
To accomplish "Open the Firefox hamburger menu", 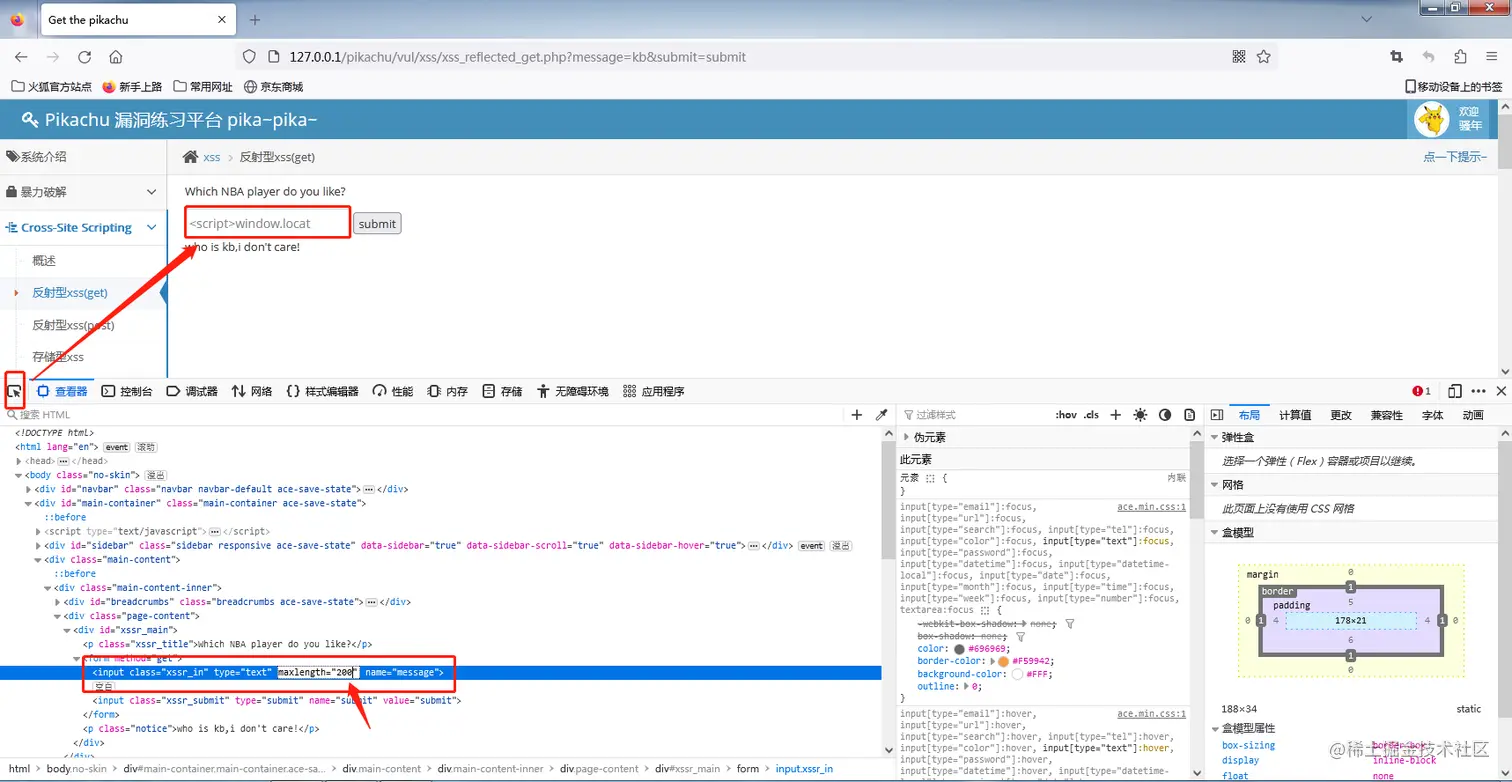I will (1493, 57).
